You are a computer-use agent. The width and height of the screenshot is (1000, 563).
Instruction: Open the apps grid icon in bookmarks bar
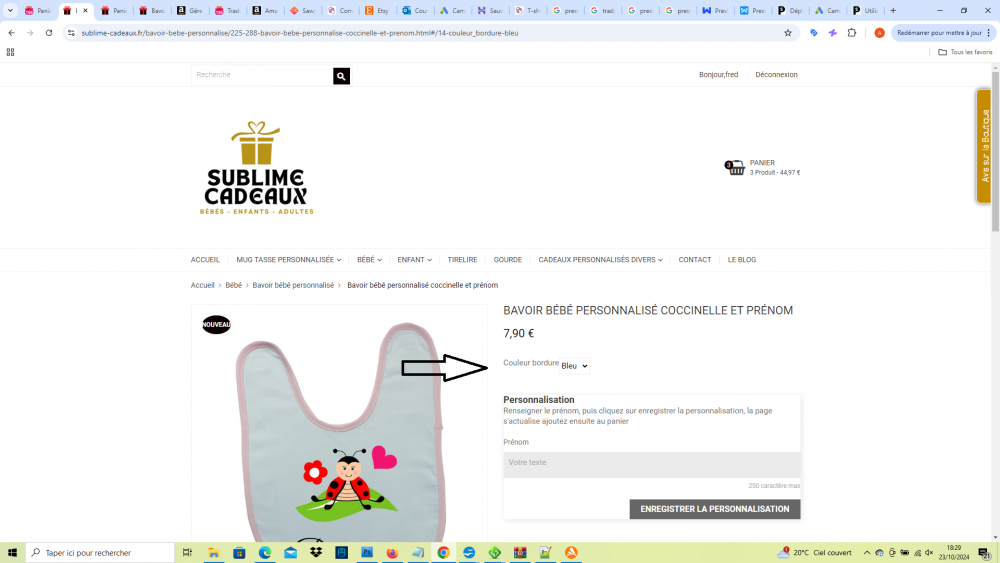[10, 52]
